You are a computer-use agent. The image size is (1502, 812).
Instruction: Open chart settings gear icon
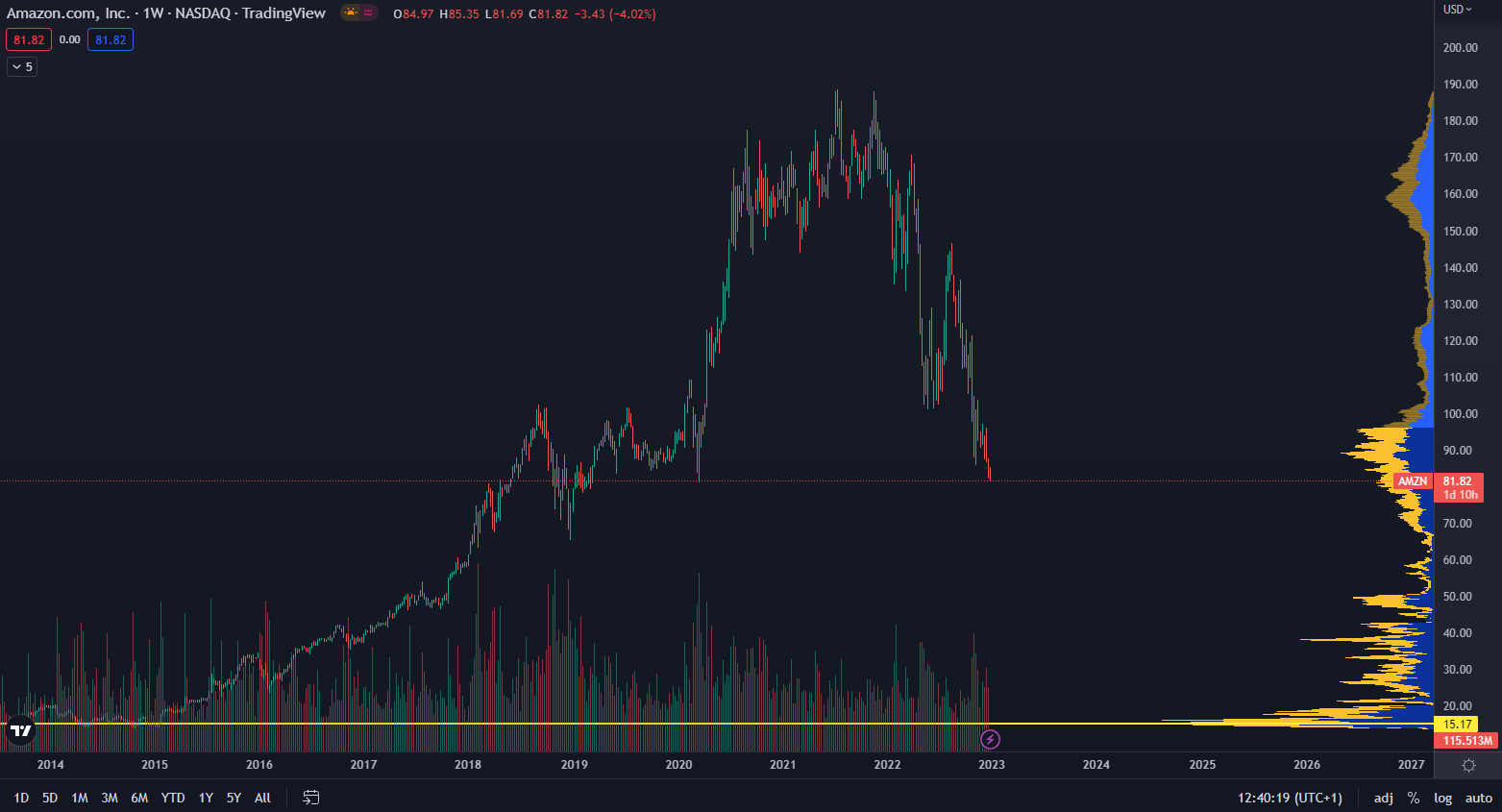click(1468, 765)
